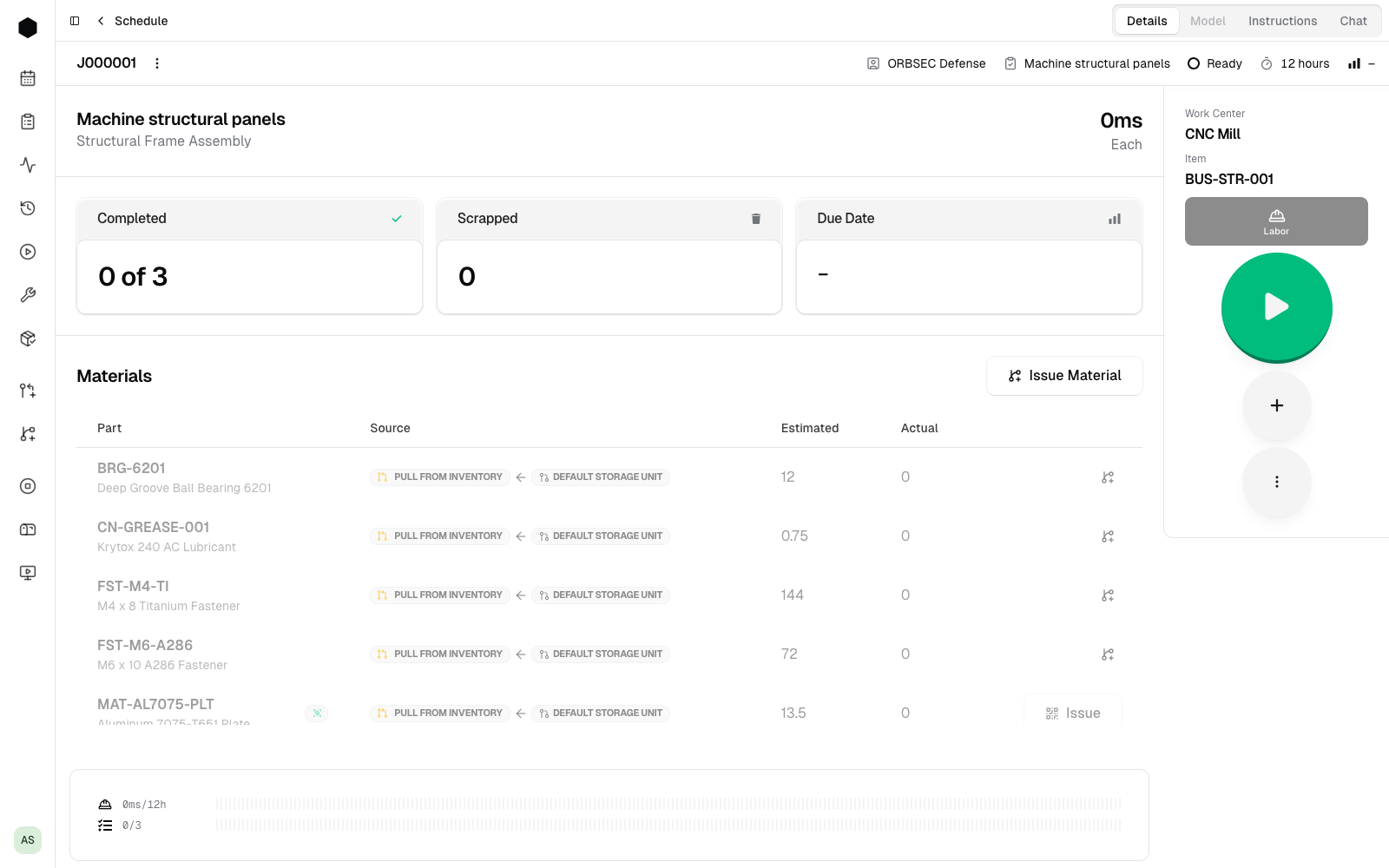
Task: Open the calendar icon in the left sidebar
Action: coord(28,78)
